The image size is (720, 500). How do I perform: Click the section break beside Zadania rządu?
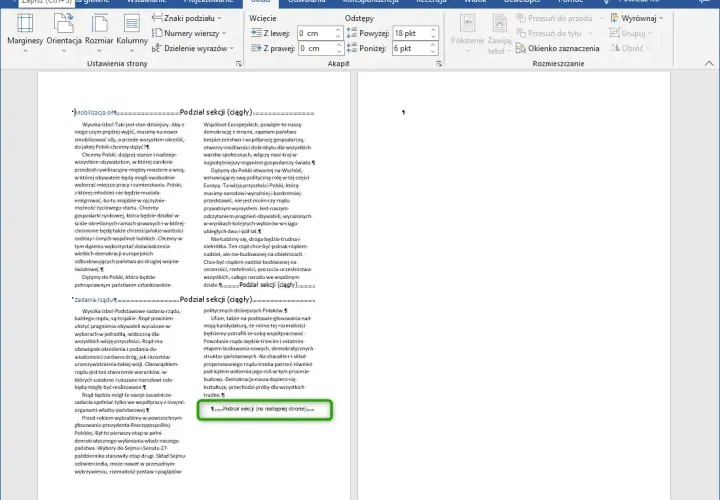[x=216, y=300]
